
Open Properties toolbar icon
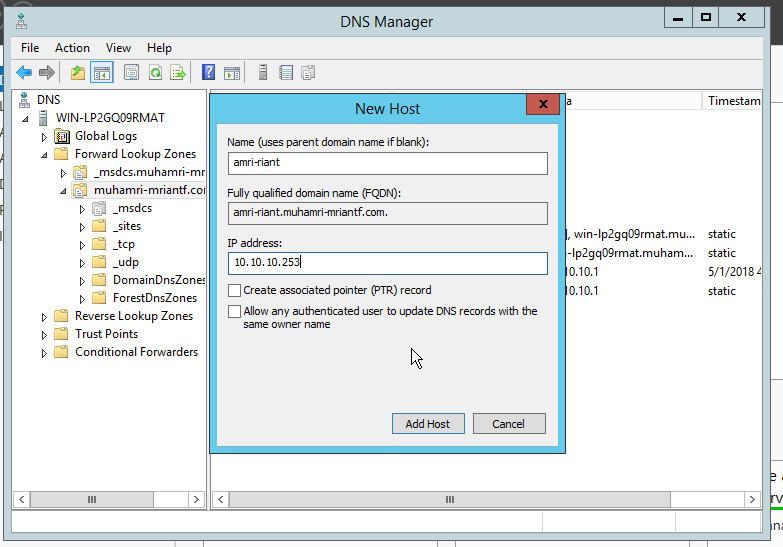click(x=131, y=73)
